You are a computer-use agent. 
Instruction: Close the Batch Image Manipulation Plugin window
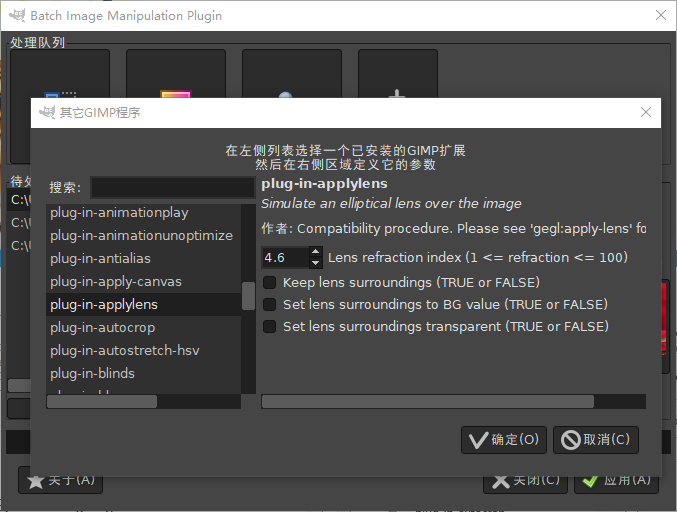661,16
